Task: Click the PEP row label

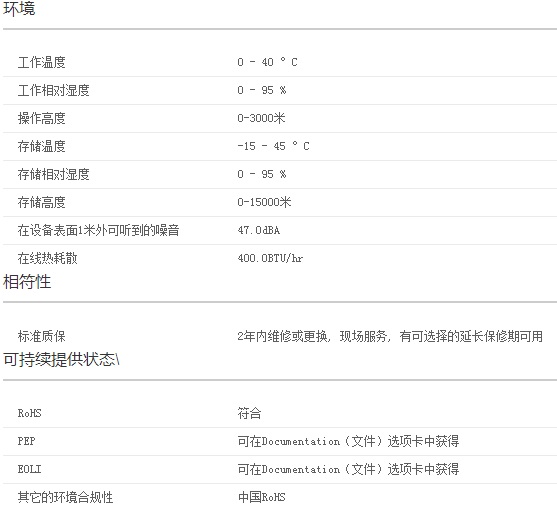Action: (26, 441)
